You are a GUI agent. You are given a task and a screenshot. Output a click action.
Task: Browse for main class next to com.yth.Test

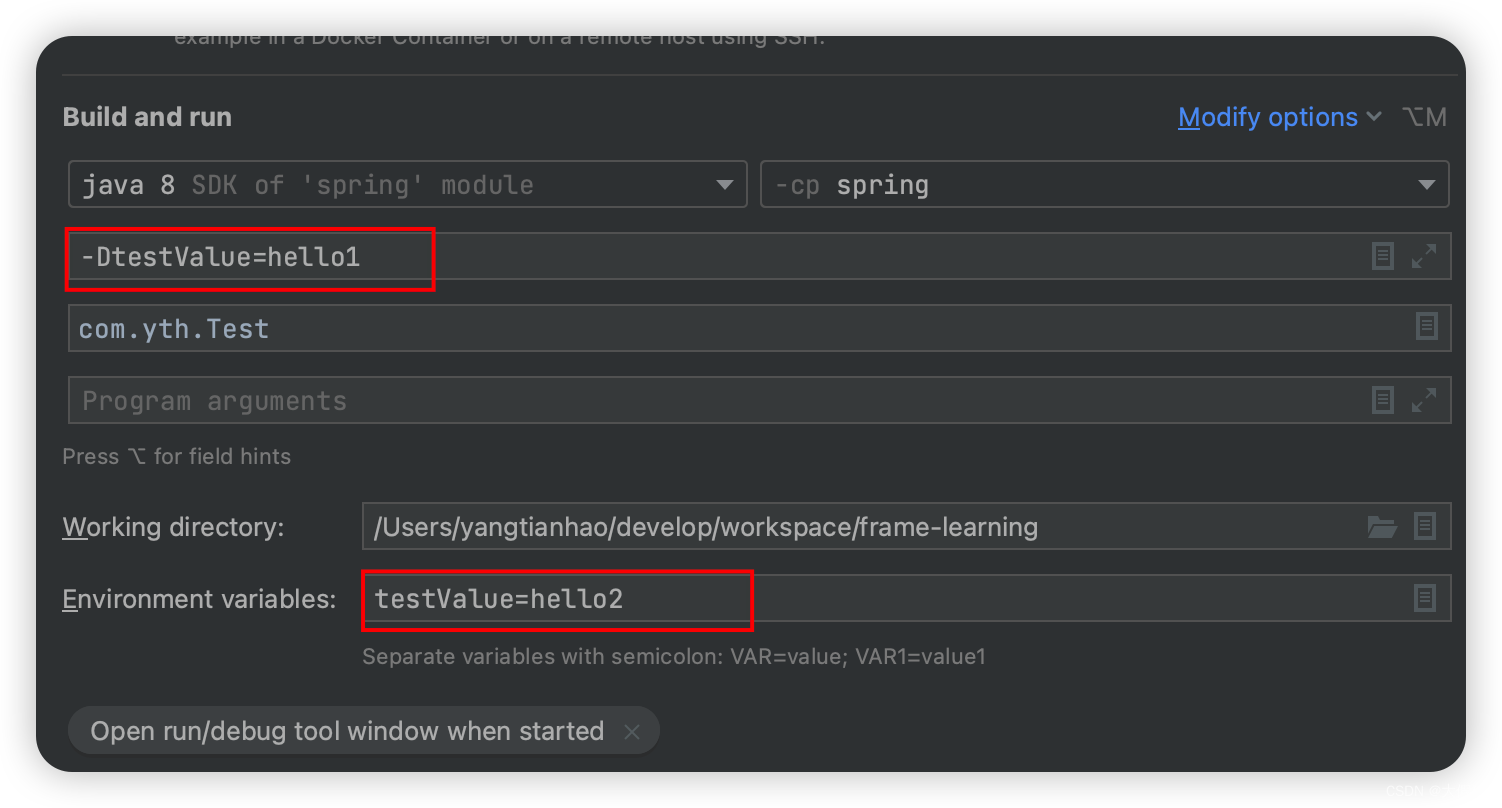(x=1426, y=327)
